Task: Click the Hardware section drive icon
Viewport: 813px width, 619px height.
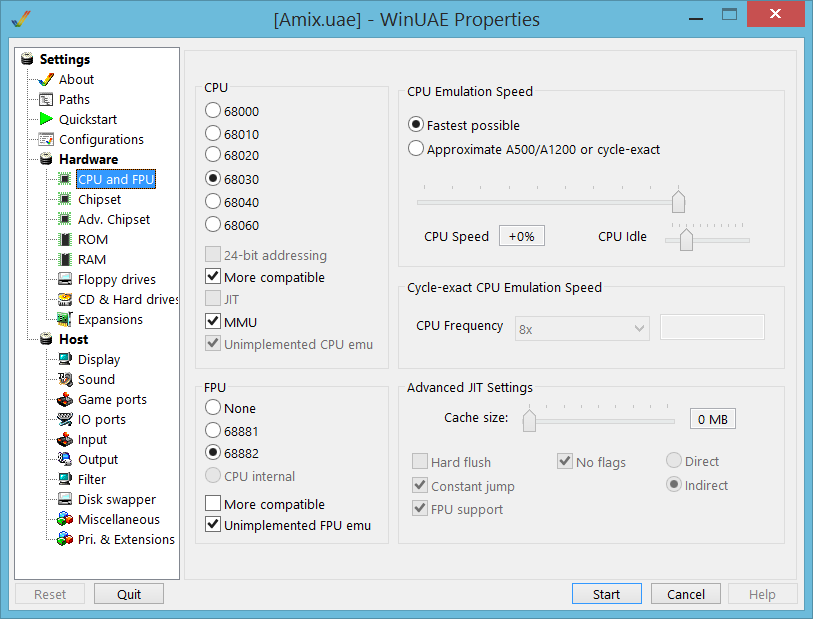Action: [x=46, y=159]
